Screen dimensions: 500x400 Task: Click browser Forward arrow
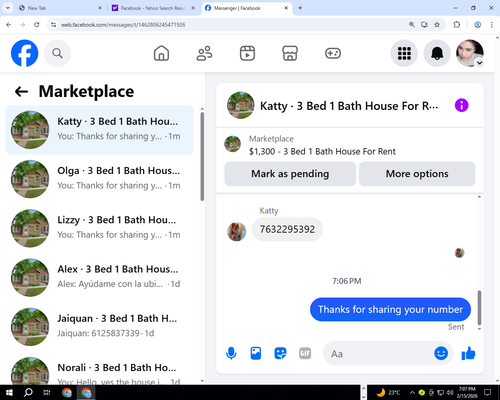23,25
